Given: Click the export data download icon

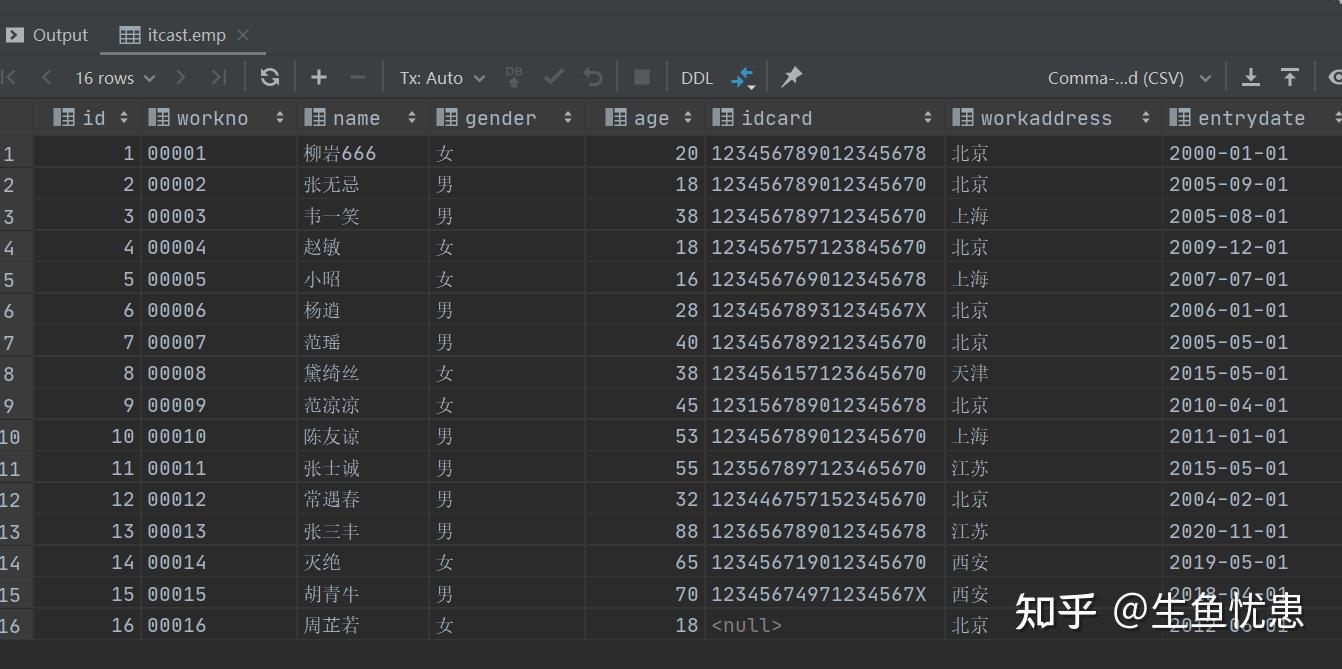Looking at the screenshot, I should [x=1250, y=77].
